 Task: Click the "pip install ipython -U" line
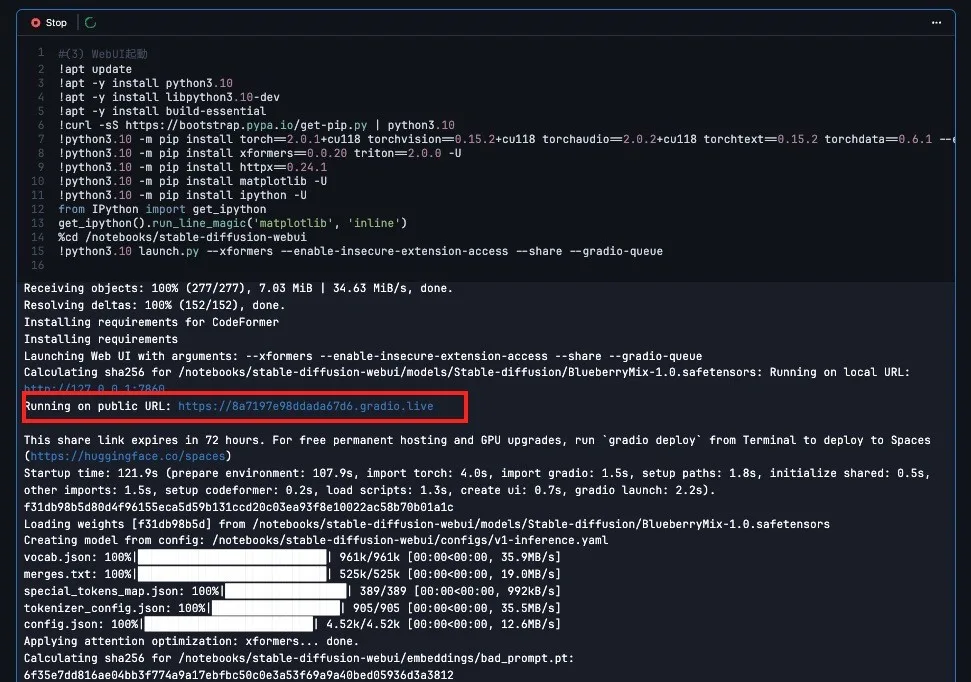(183, 195)
